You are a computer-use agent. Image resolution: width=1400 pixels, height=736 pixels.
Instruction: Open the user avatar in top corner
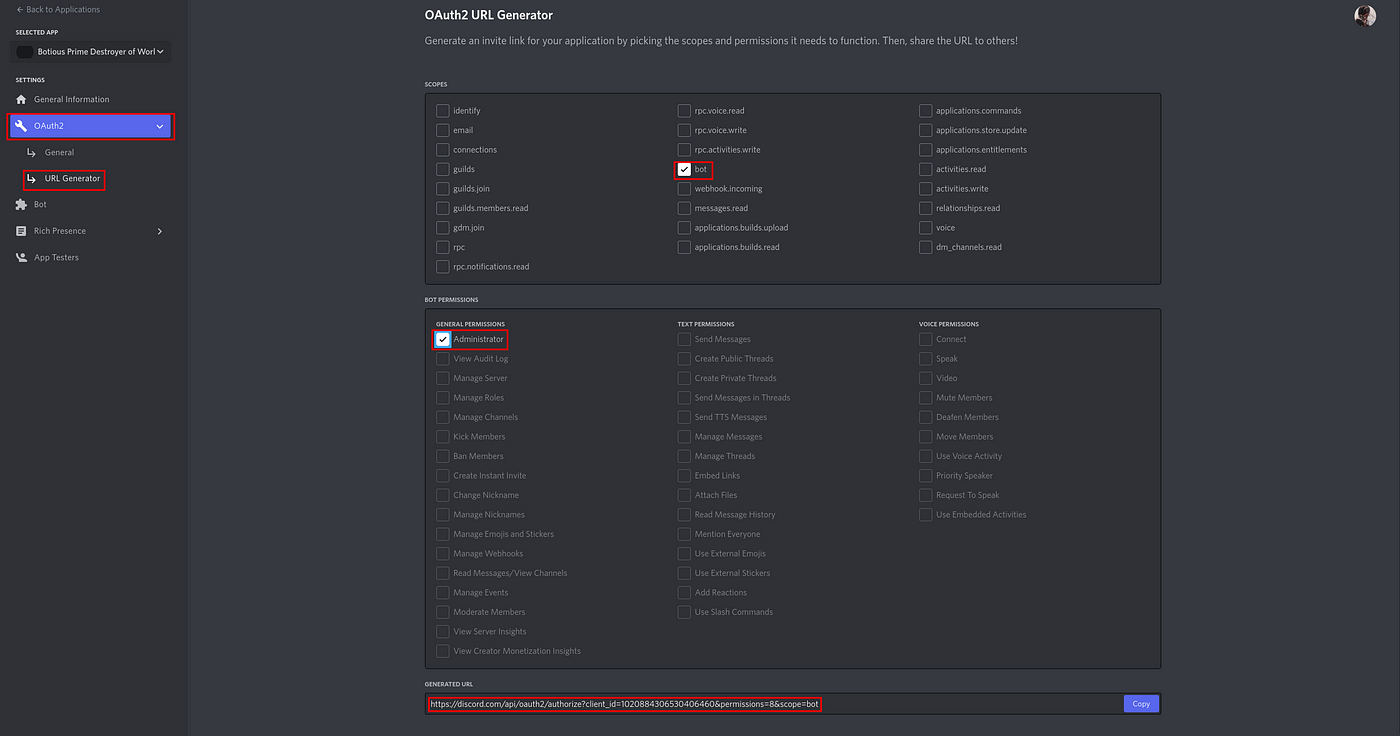1365,16
